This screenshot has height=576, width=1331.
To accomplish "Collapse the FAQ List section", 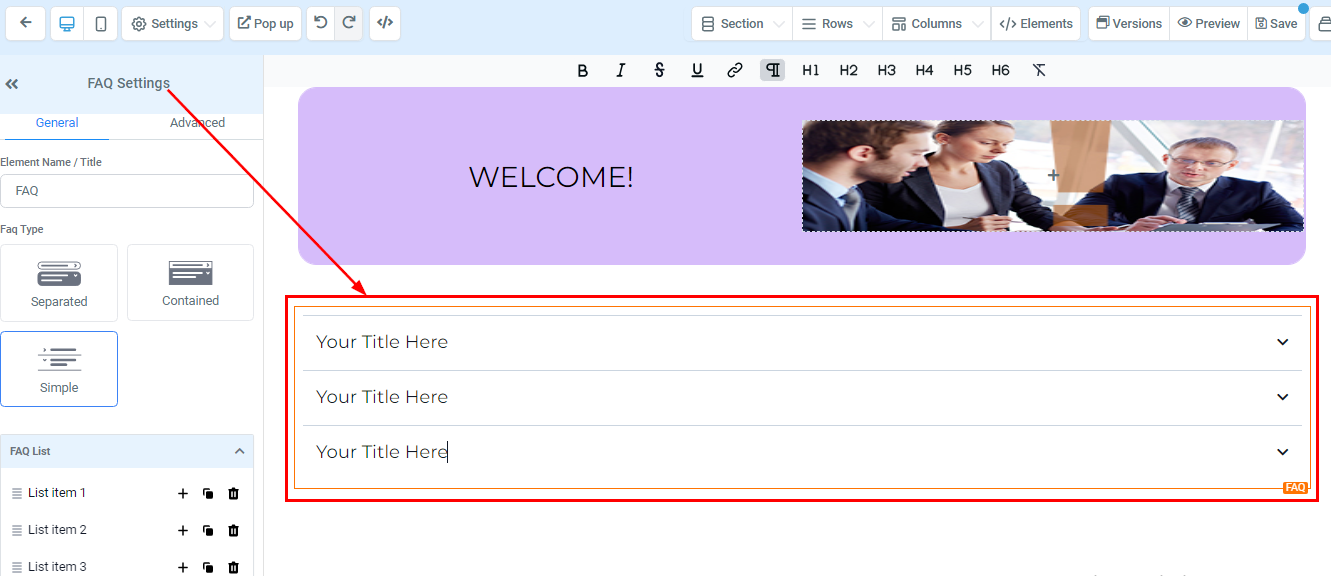I will 239,452.
